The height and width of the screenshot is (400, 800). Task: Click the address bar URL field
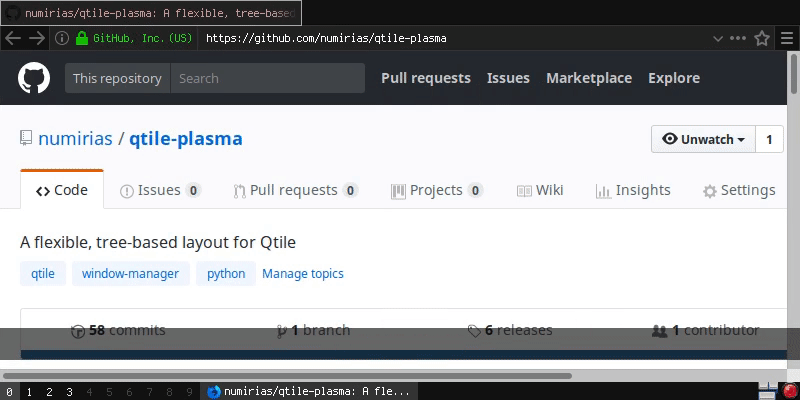click(x=454, y=38)
